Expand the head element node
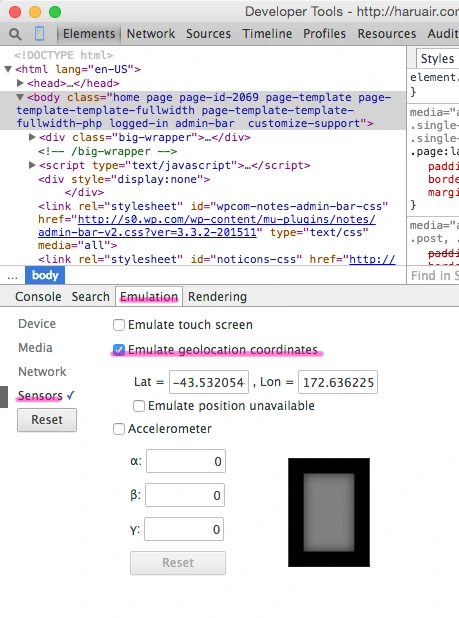The image size is (459, 618). [x=20, y=83]
